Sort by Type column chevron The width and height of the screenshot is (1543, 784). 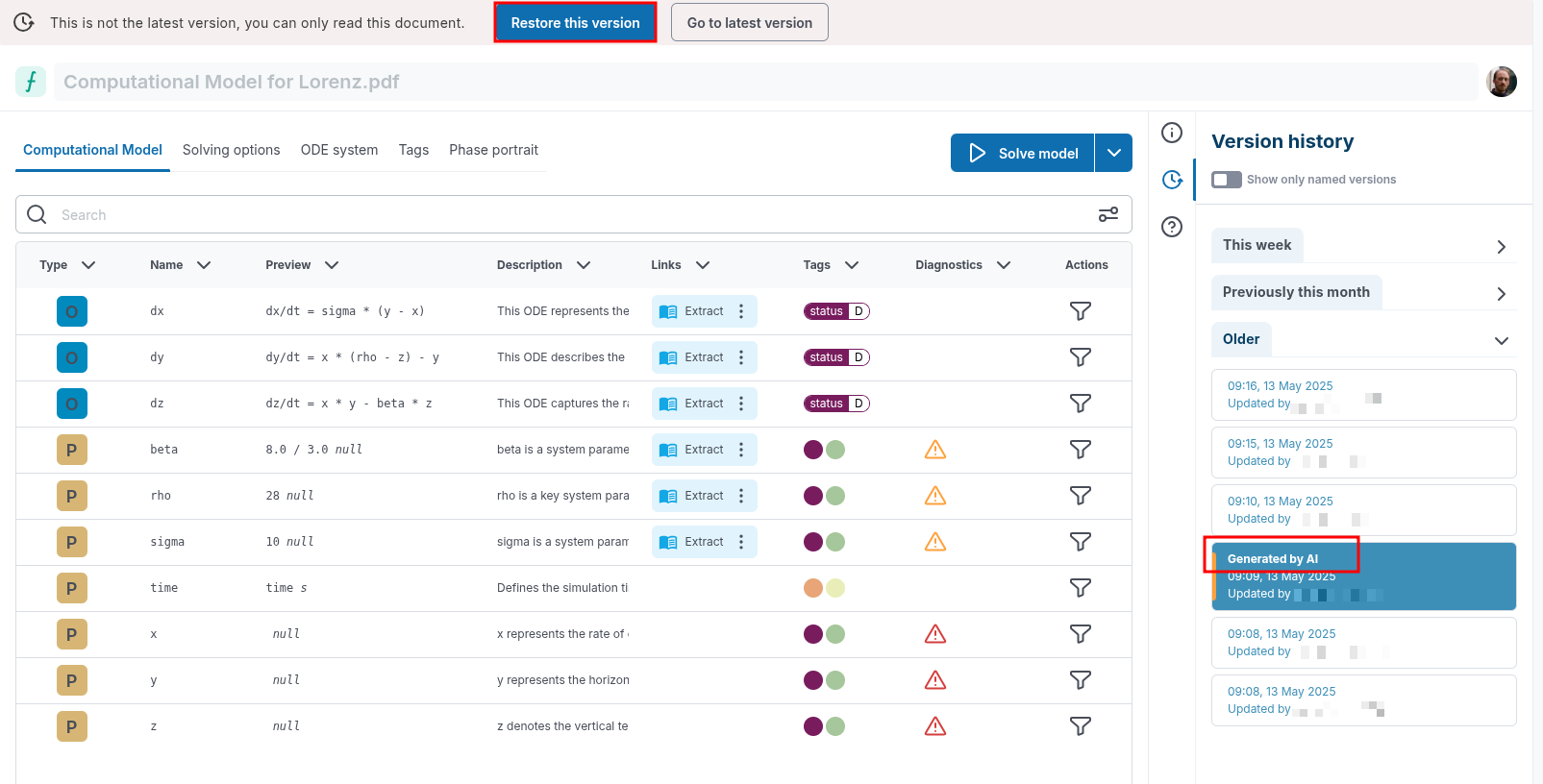click(88, 265)
